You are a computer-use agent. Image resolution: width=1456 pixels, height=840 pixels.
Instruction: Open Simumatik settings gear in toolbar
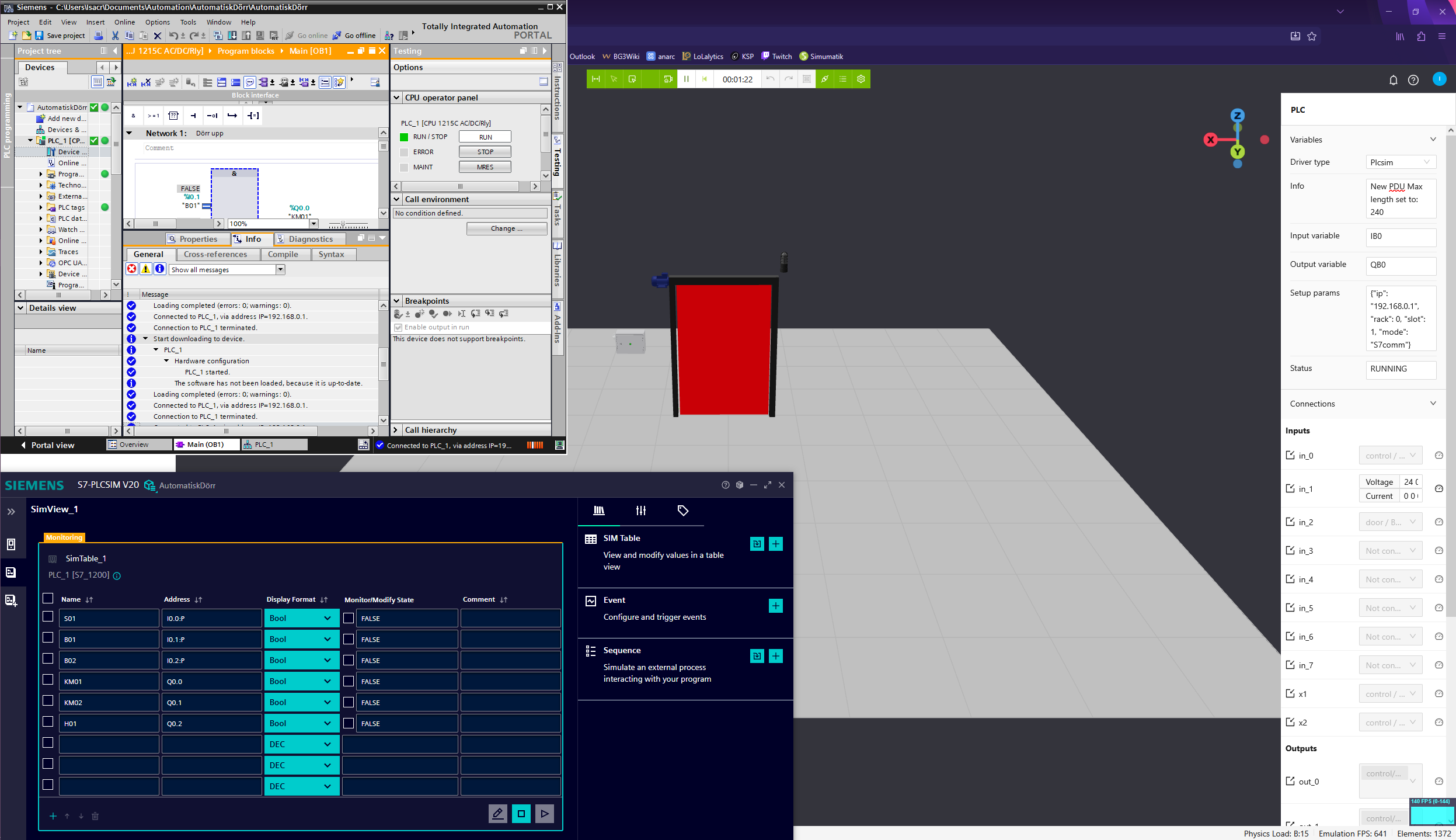861,79
